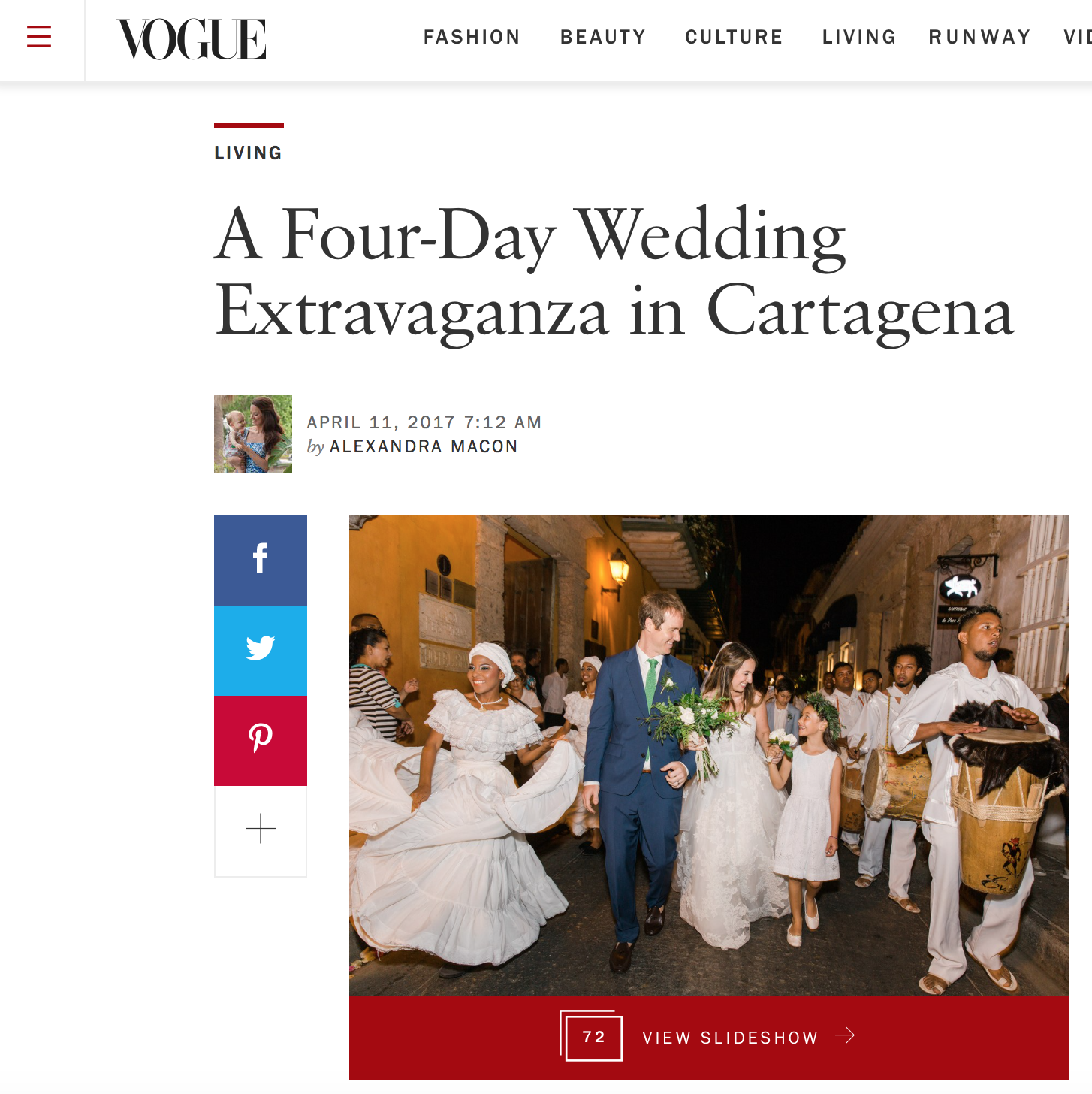Screen dimensions: 1092x1094
Task: Click the 72 slides count icon
Action: point(591,1036)
